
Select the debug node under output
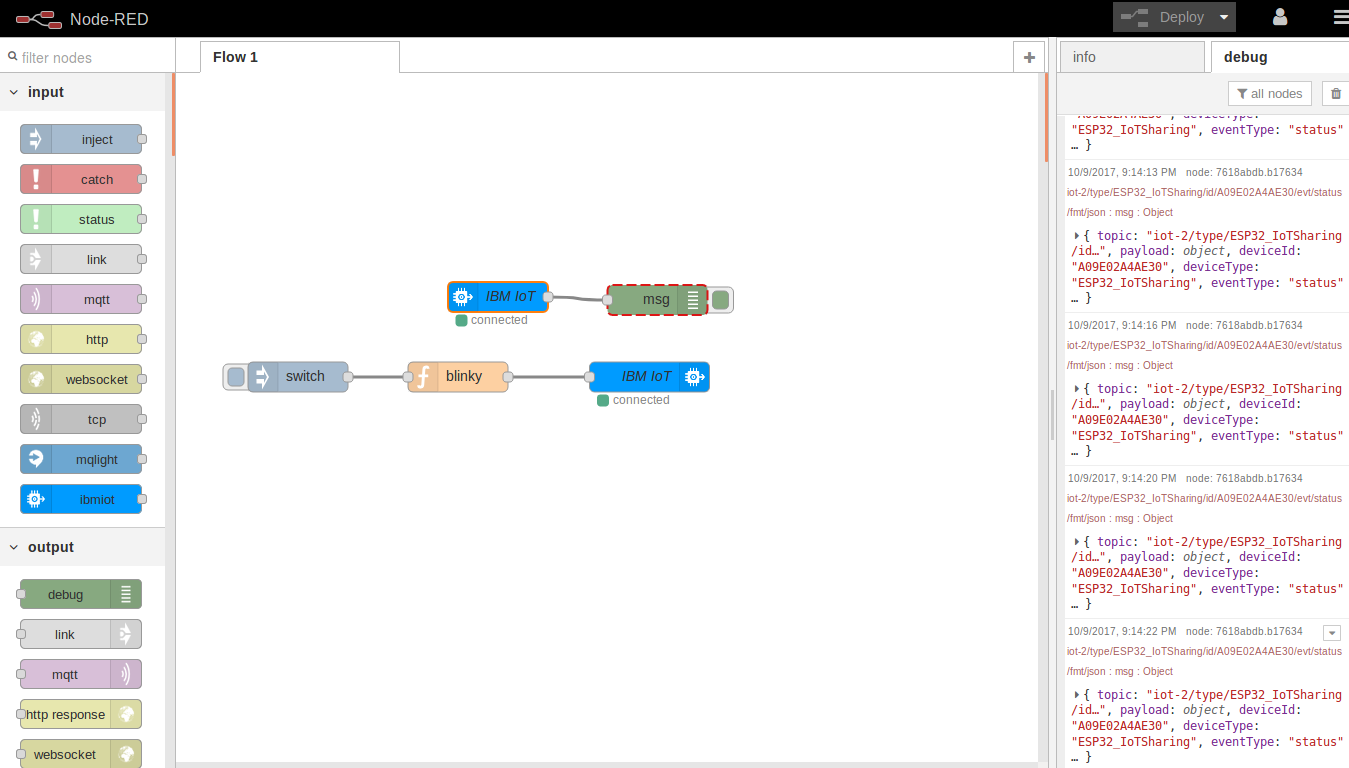coord(79,594)
